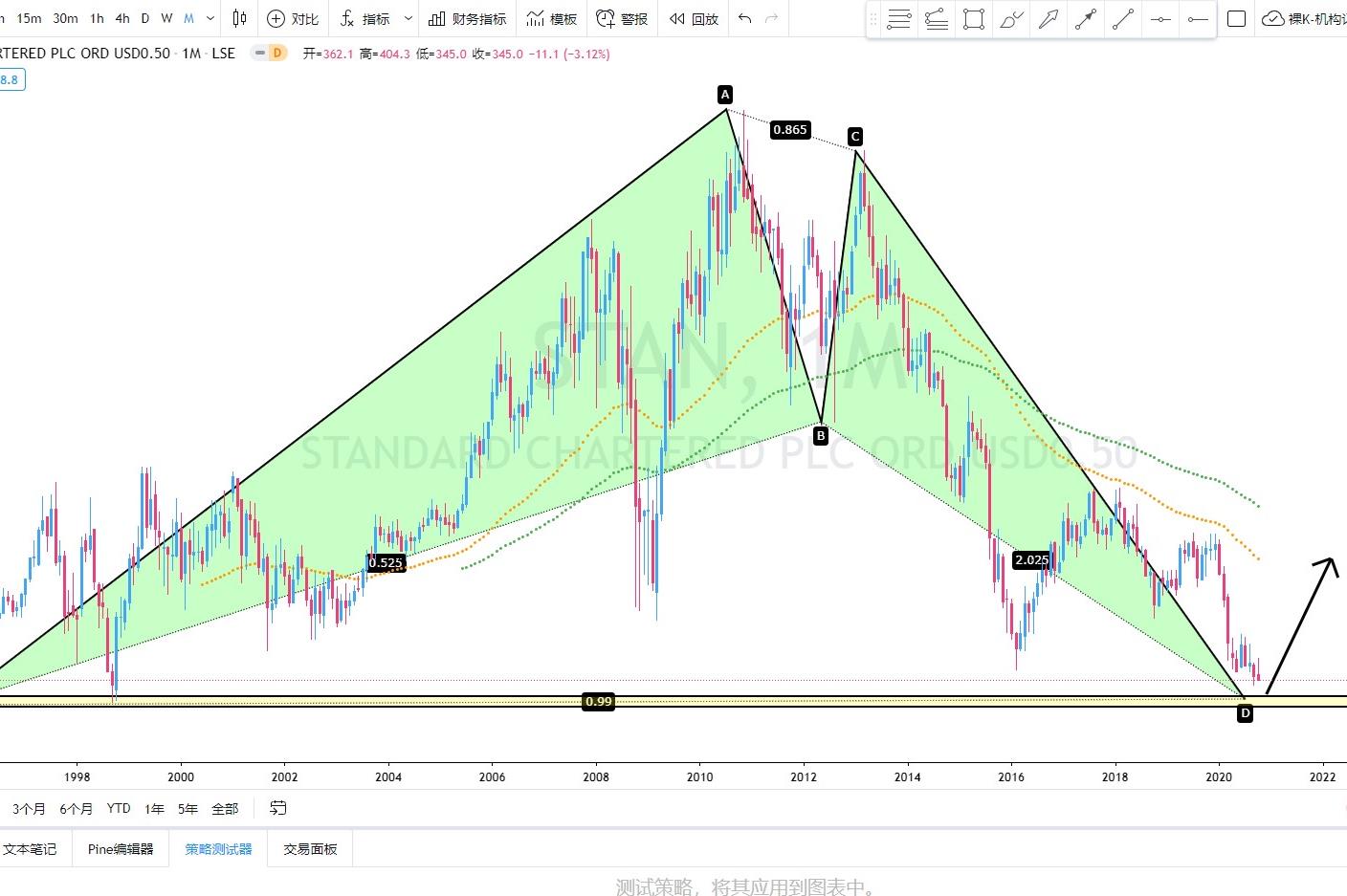Switch to the 30m timeframe
This screenshot has width=1347, height=896.
pos(65,18)
